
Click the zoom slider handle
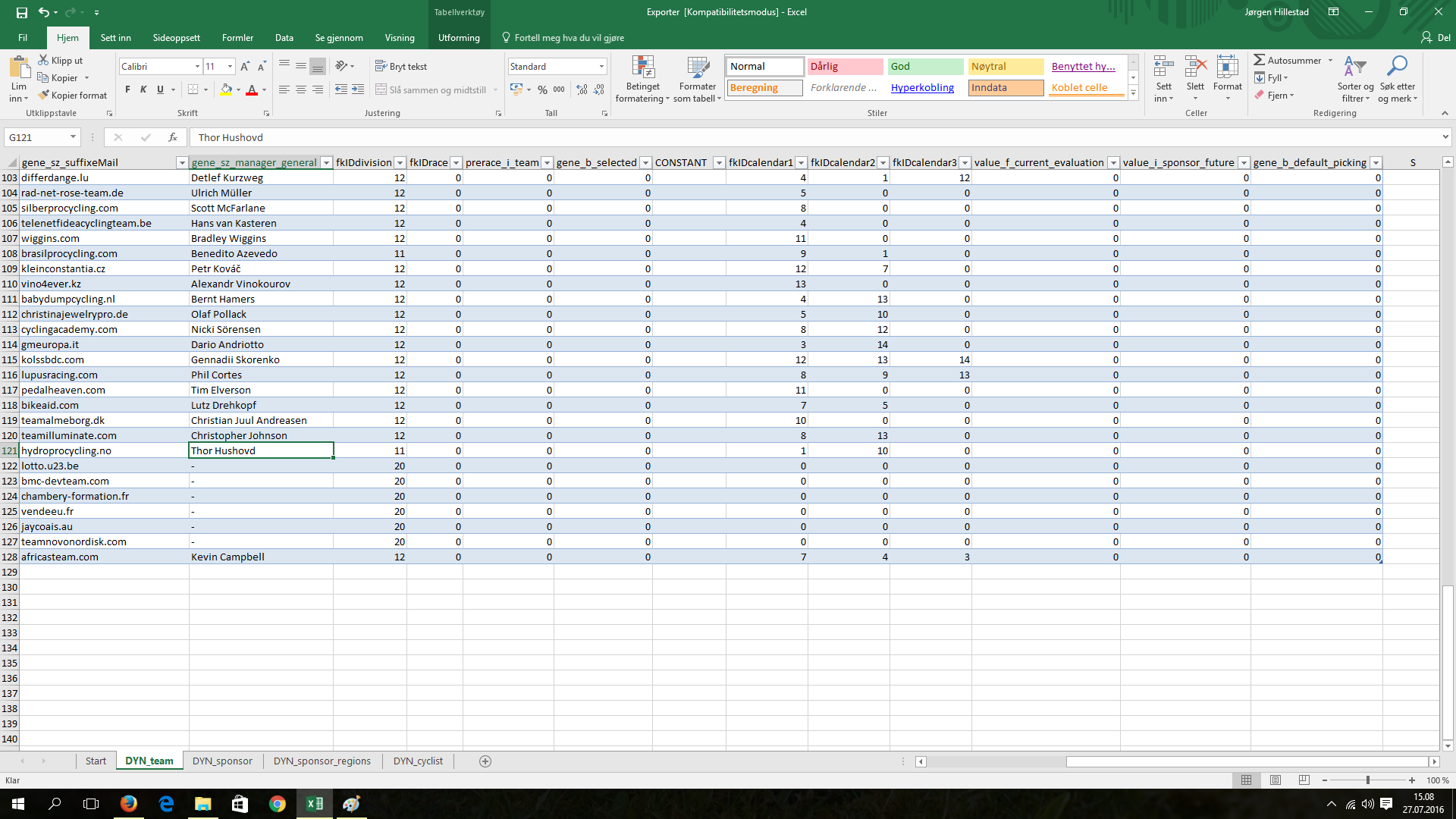coord(1367,780)
